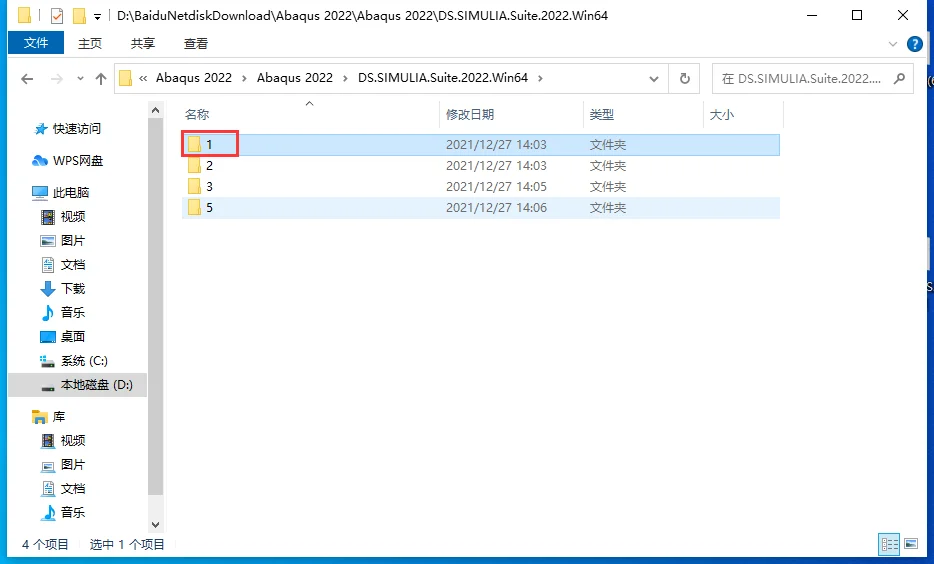Open the address bar history dropdown
The image size is (934, 564).
pos(653,79)
